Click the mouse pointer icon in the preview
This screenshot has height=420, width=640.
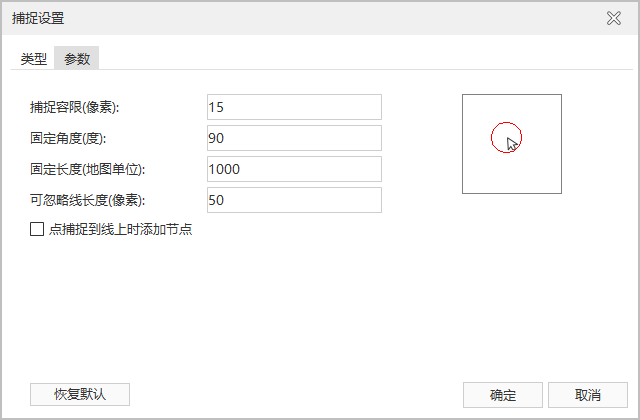pyautogui.click(x=512, y=144)
